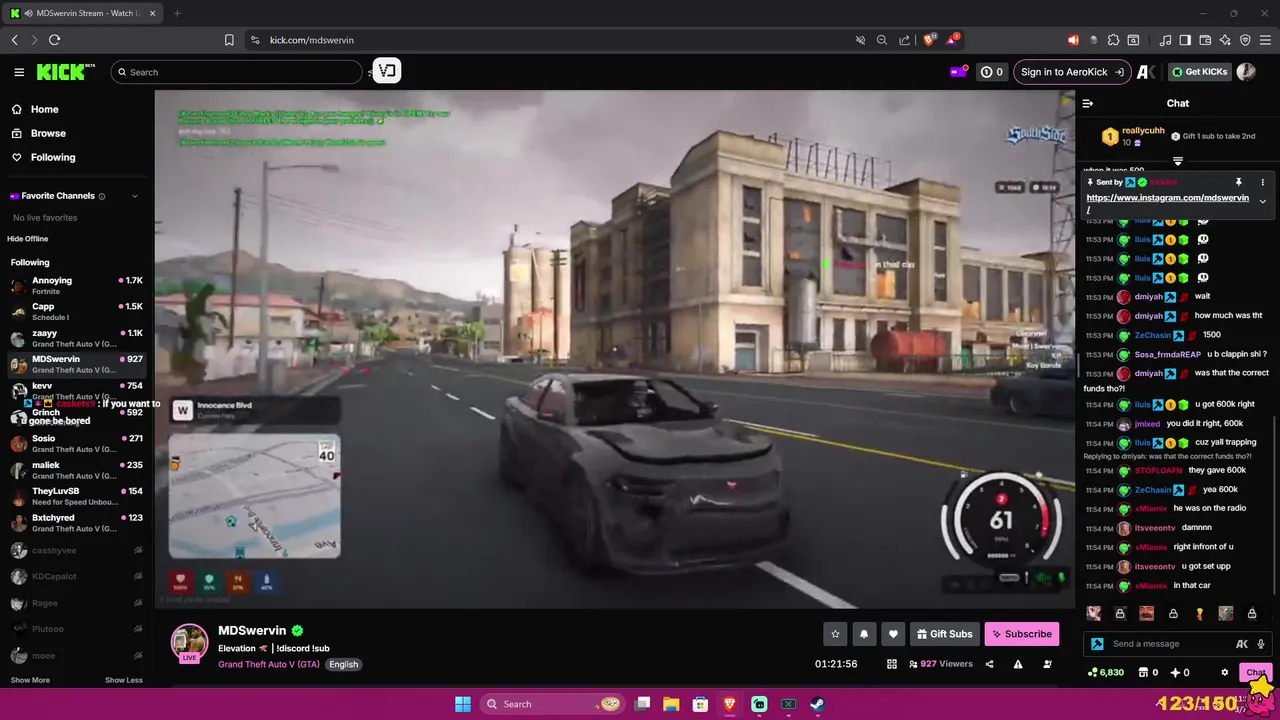Open the kevv channel in the Following list
Viewport: 1280px width, 720px height.
[76, 390]
